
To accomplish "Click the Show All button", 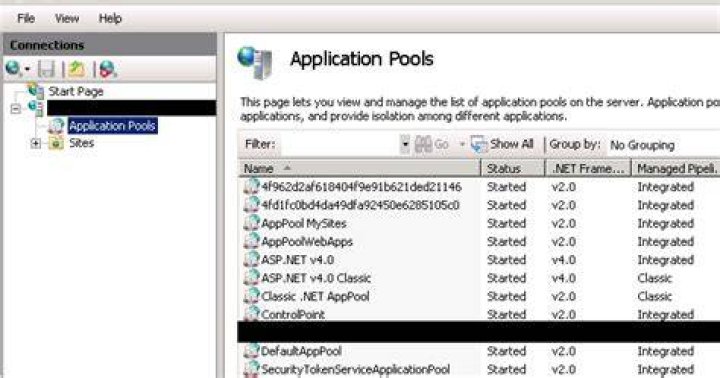I will coord(502,144).
